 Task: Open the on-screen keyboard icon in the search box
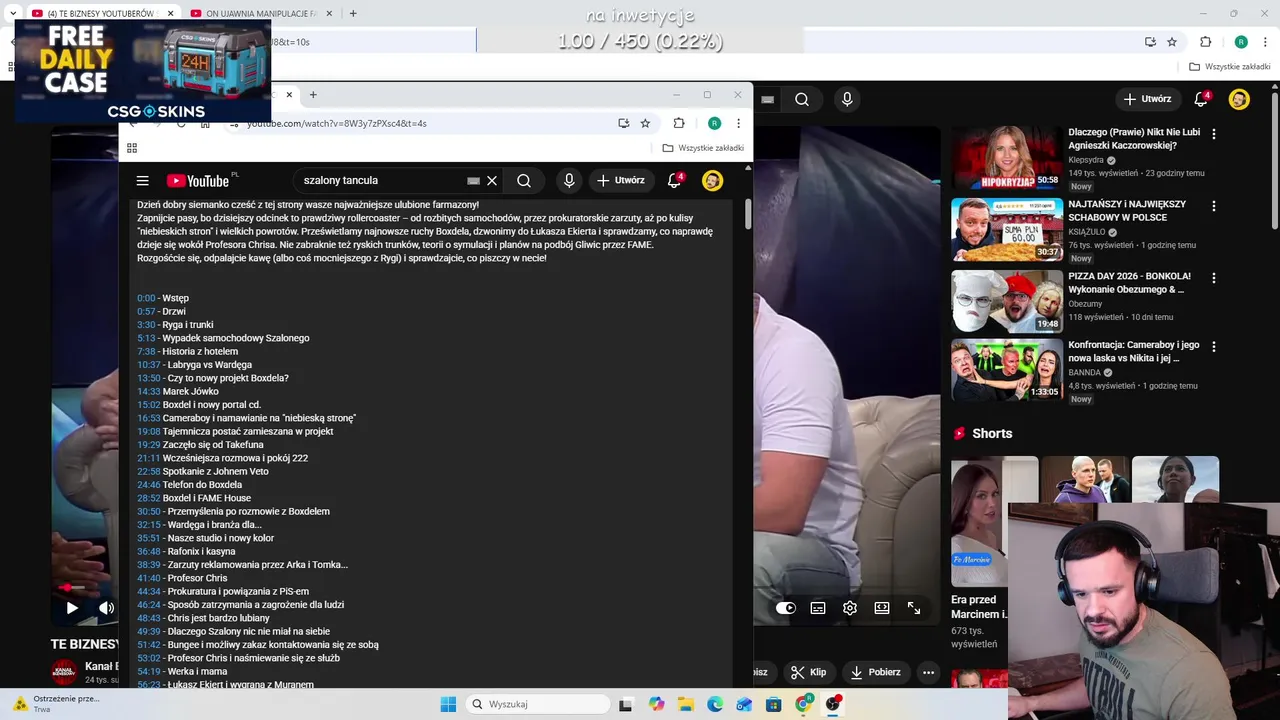pos(474,181)
